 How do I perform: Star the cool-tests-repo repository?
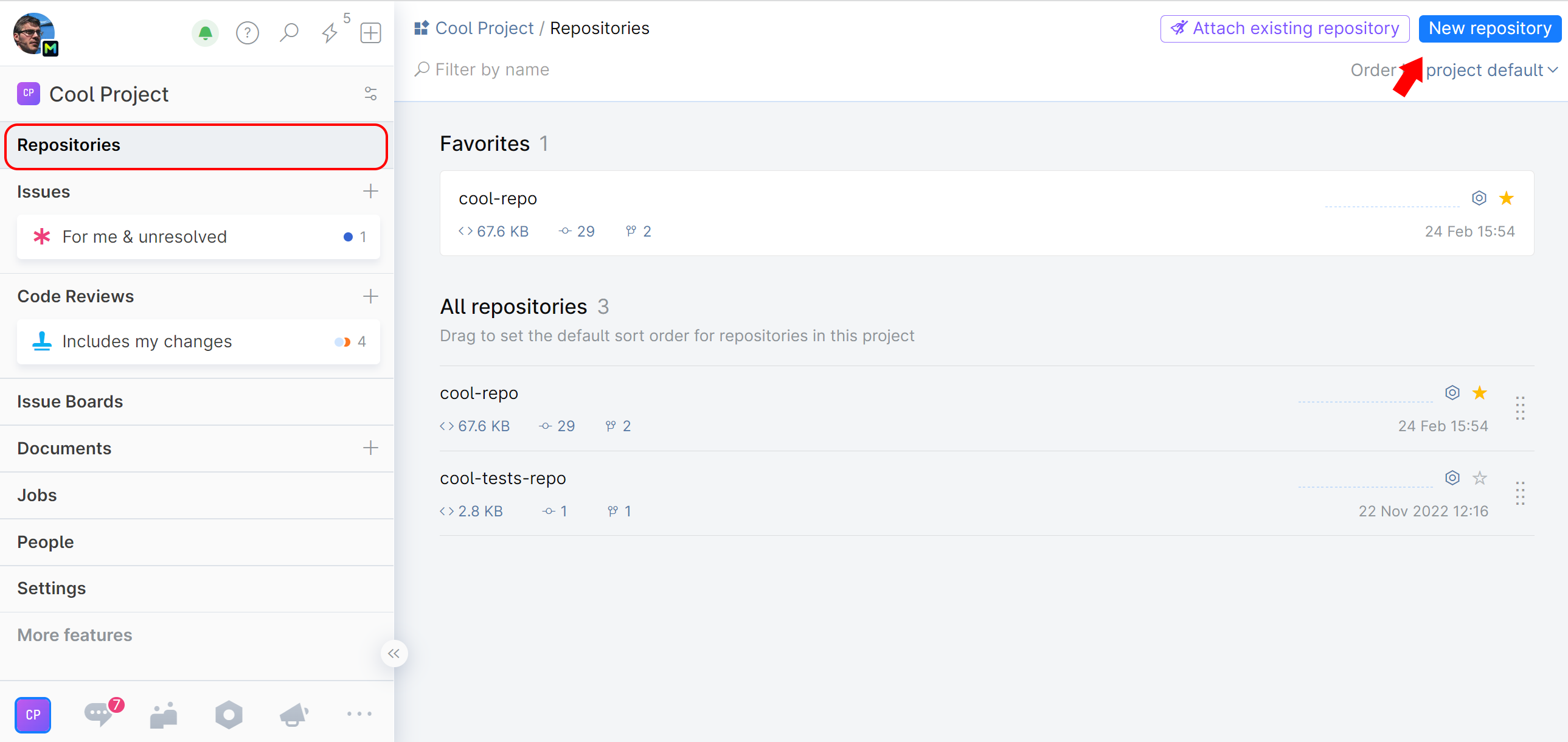(x=1480, y=478)
